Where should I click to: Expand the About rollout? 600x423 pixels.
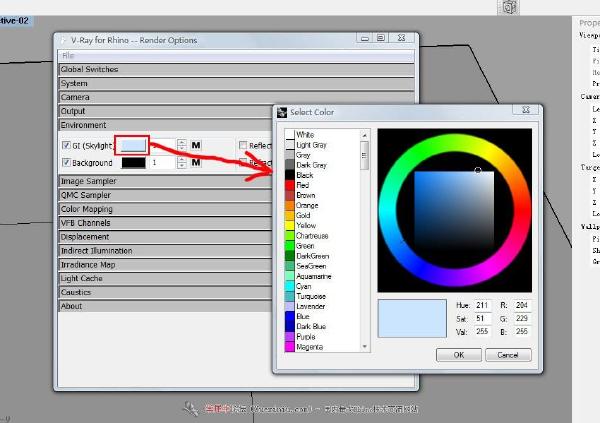pos(165,306)
